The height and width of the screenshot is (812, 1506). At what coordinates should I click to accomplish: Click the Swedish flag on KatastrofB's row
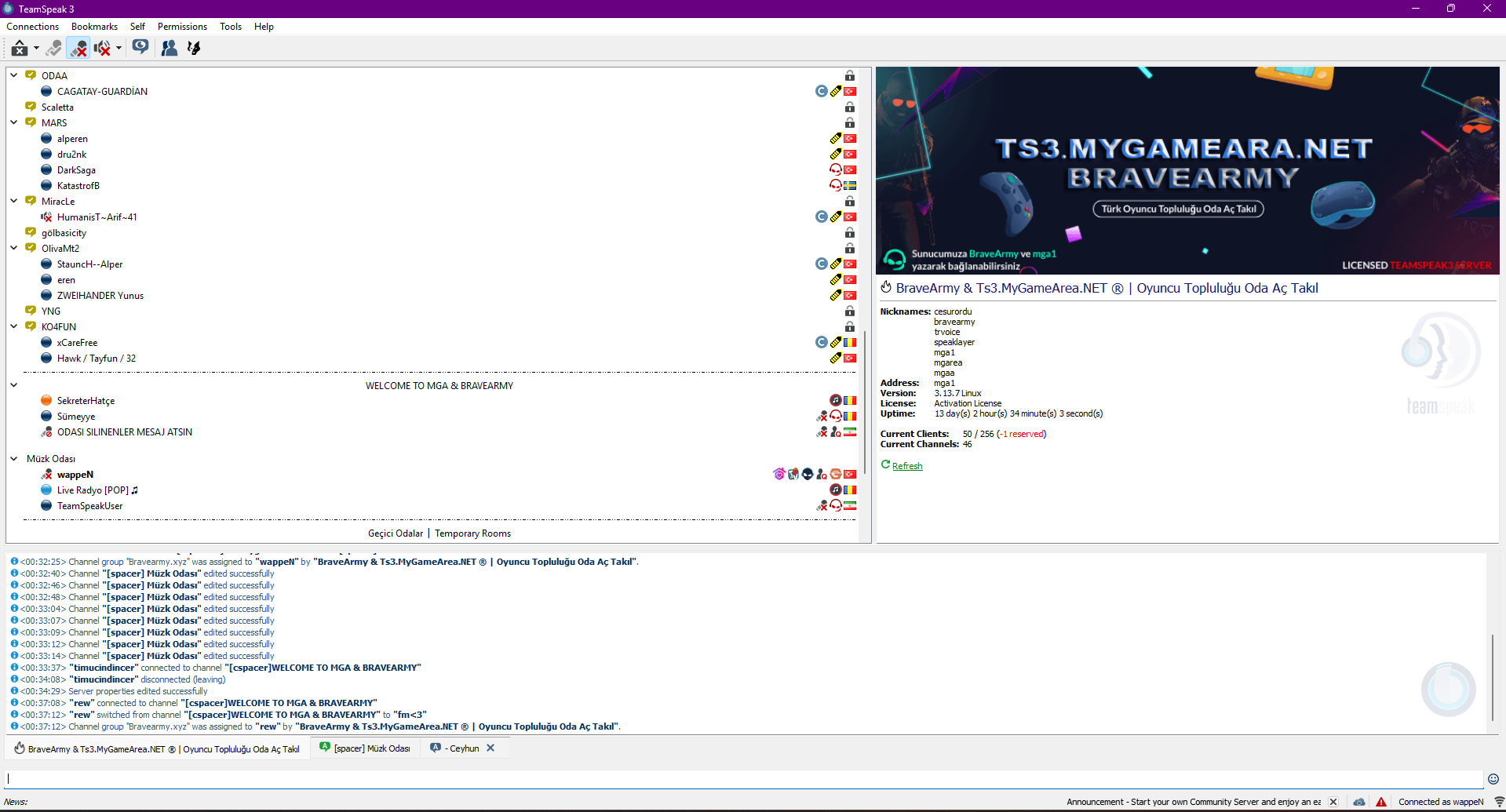[850, 186]
